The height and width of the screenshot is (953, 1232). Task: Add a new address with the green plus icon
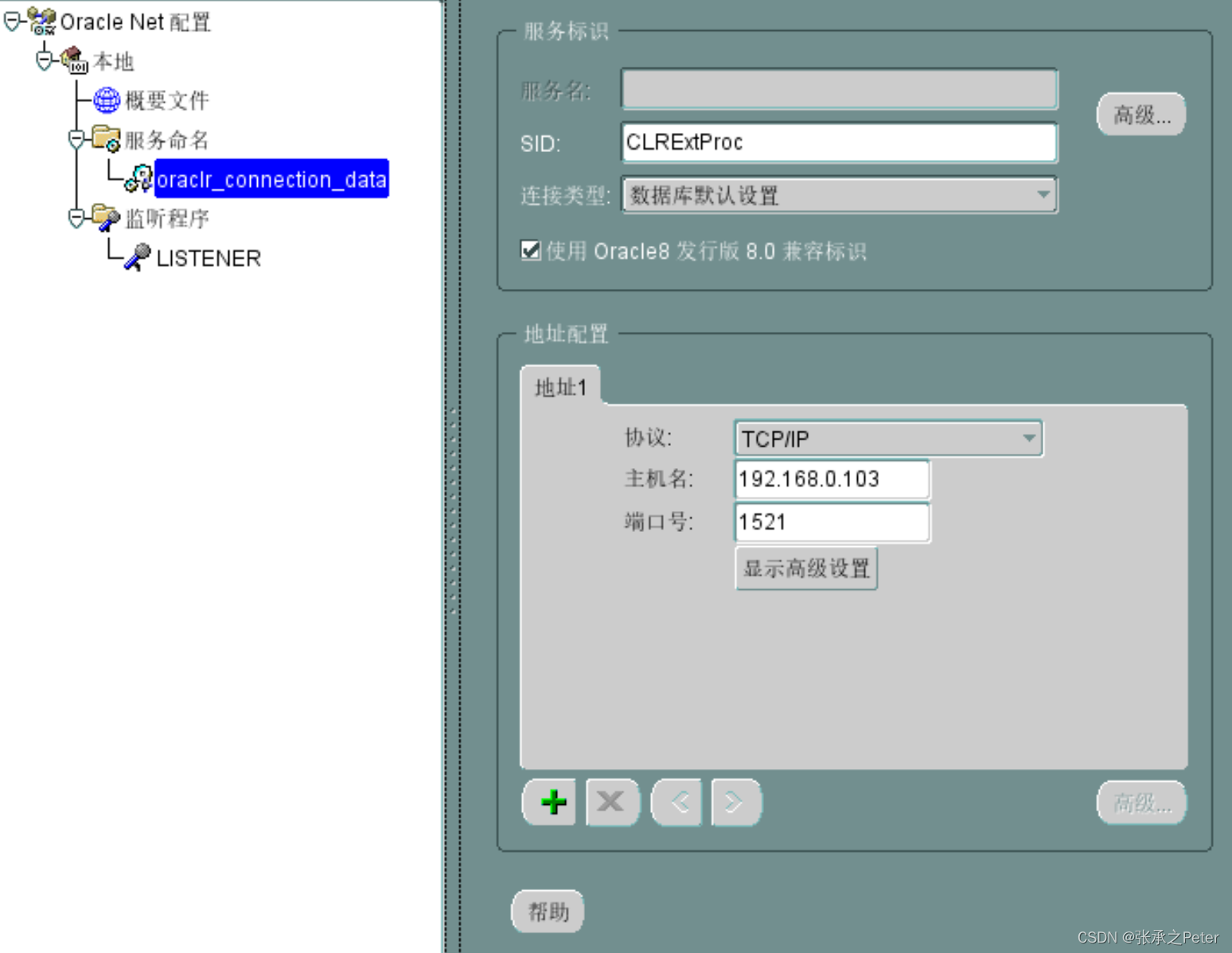click(548, 803)
